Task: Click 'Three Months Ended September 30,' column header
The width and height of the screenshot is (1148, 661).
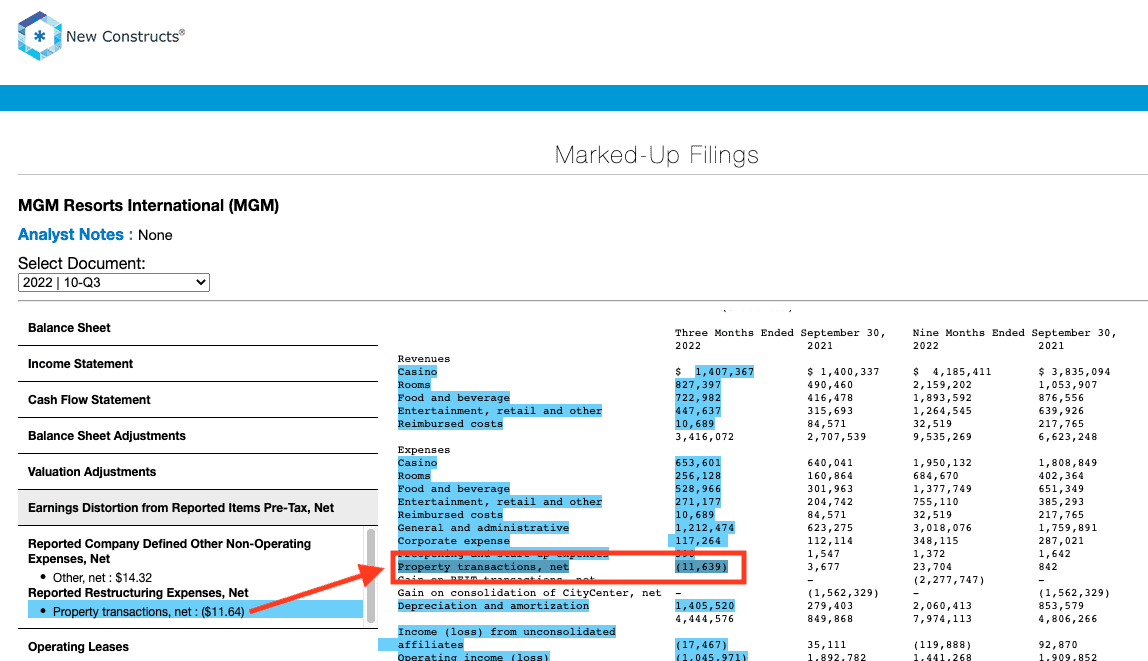Action: (x=780, y=333)
